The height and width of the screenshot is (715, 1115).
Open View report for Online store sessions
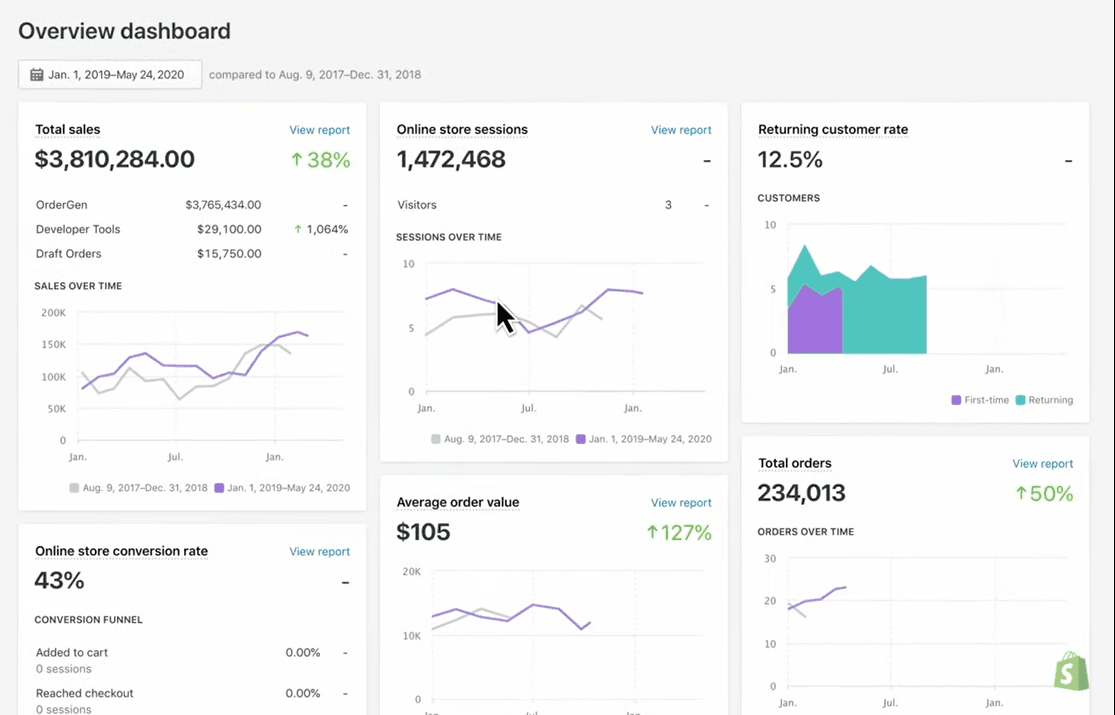click(681, 130)
